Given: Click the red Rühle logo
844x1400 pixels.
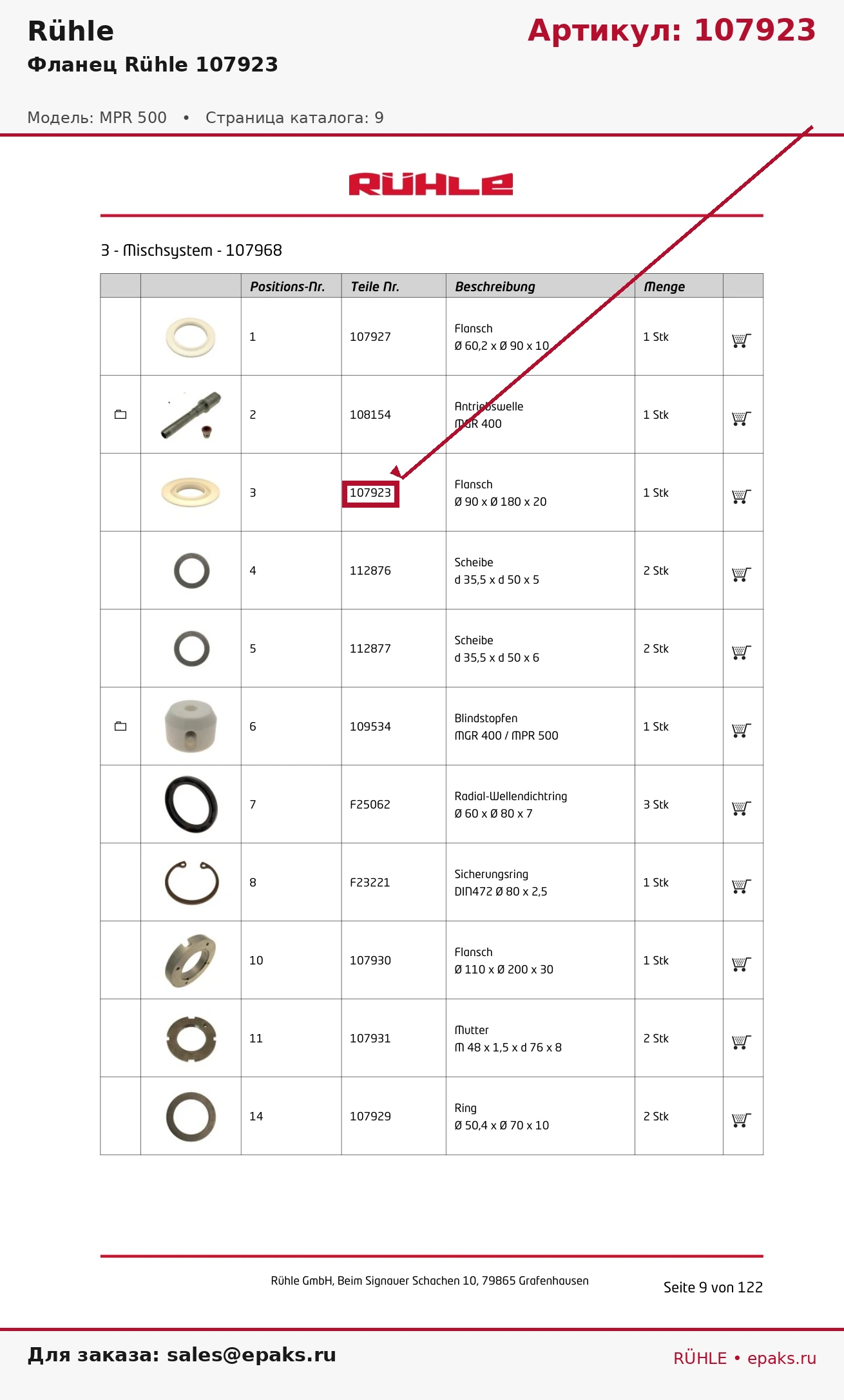Looking at the screenshot, I should click(x=431, y=184).
